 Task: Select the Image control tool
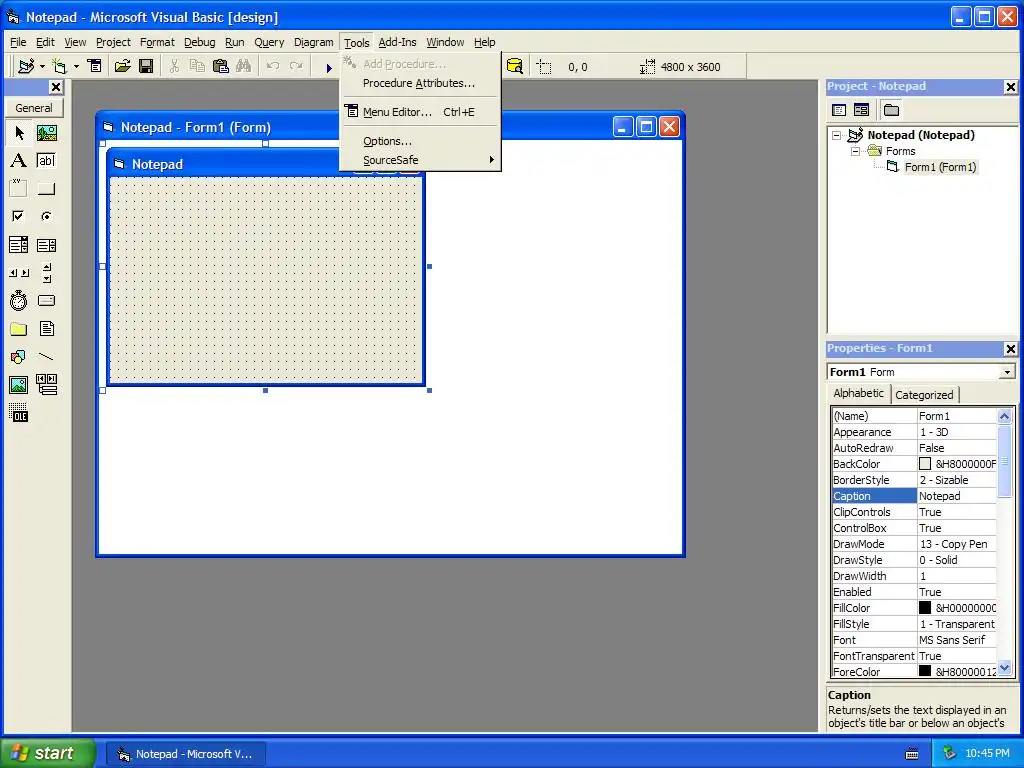click(18, 385)
